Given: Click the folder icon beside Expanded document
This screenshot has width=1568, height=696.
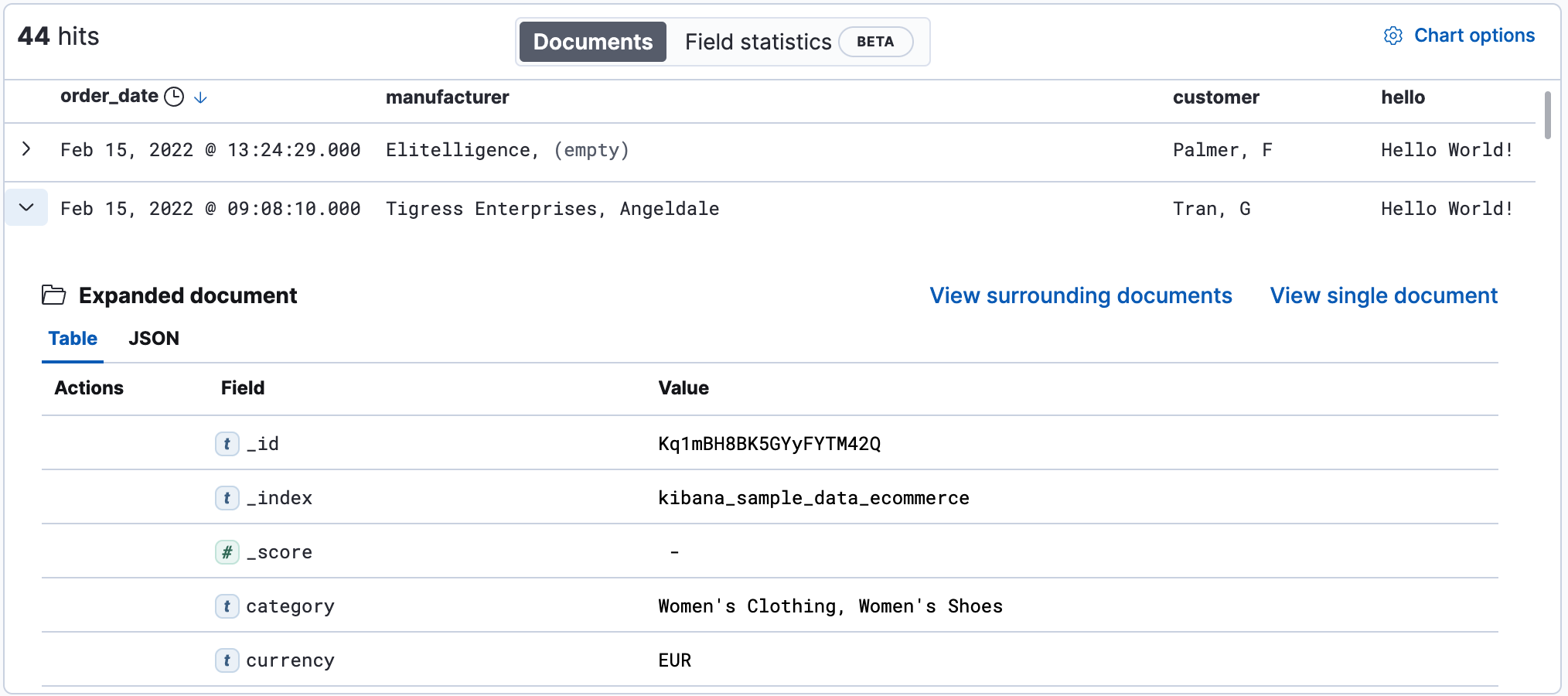Looking at the screenshot, I should click(x=54, y=295).
